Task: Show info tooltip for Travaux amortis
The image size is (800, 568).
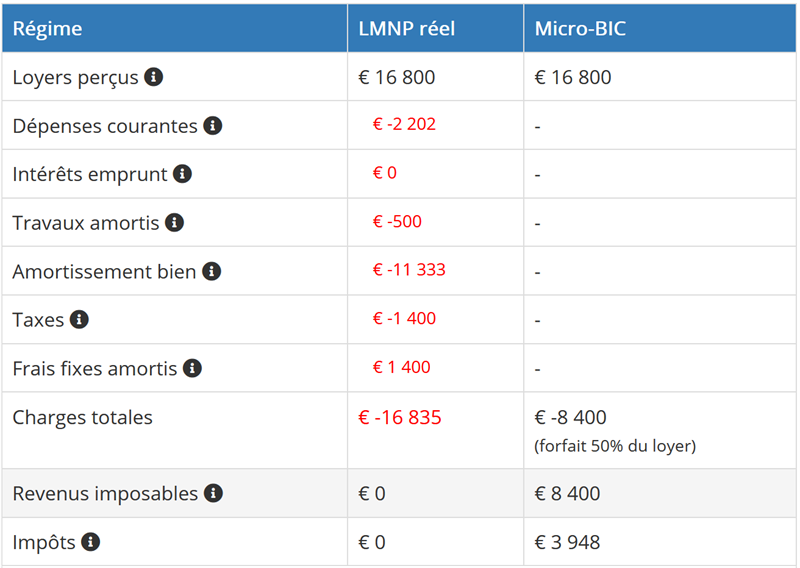Action: coord(174,222)
